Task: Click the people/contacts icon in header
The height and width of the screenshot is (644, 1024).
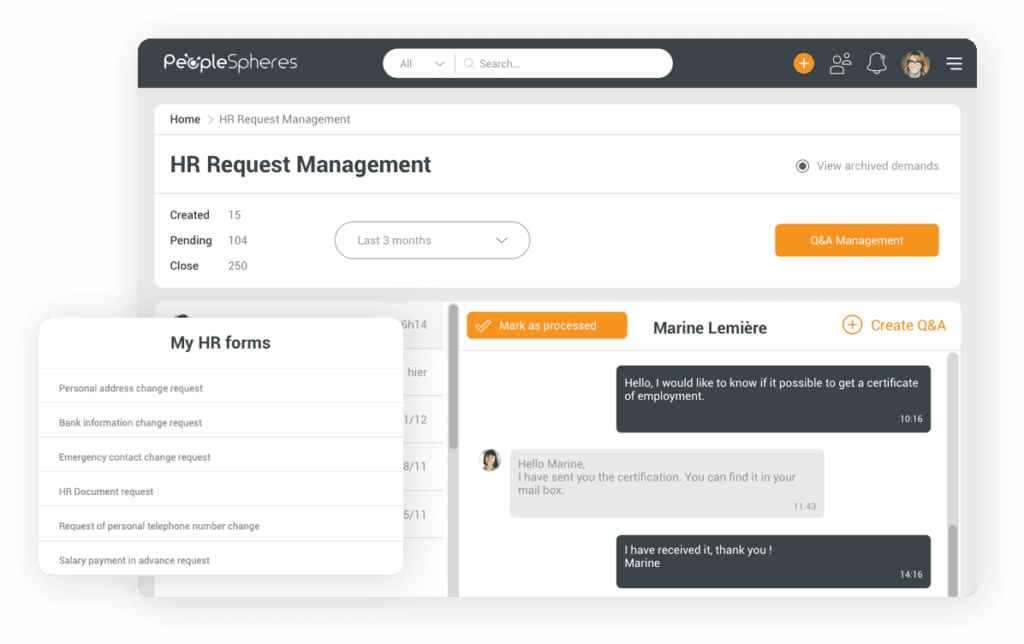Action: (x=840, y=62)
